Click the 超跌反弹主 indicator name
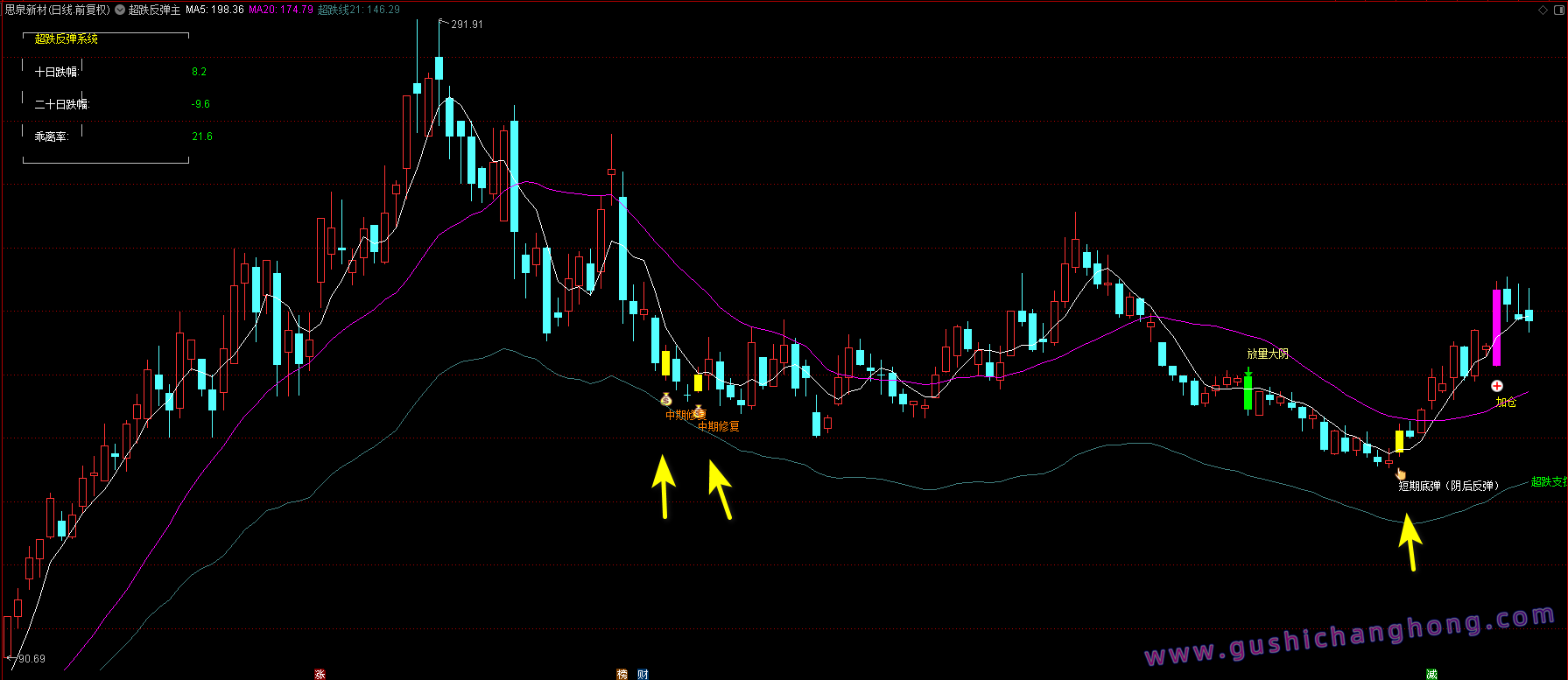1568x680 pixels. point(155,10)
